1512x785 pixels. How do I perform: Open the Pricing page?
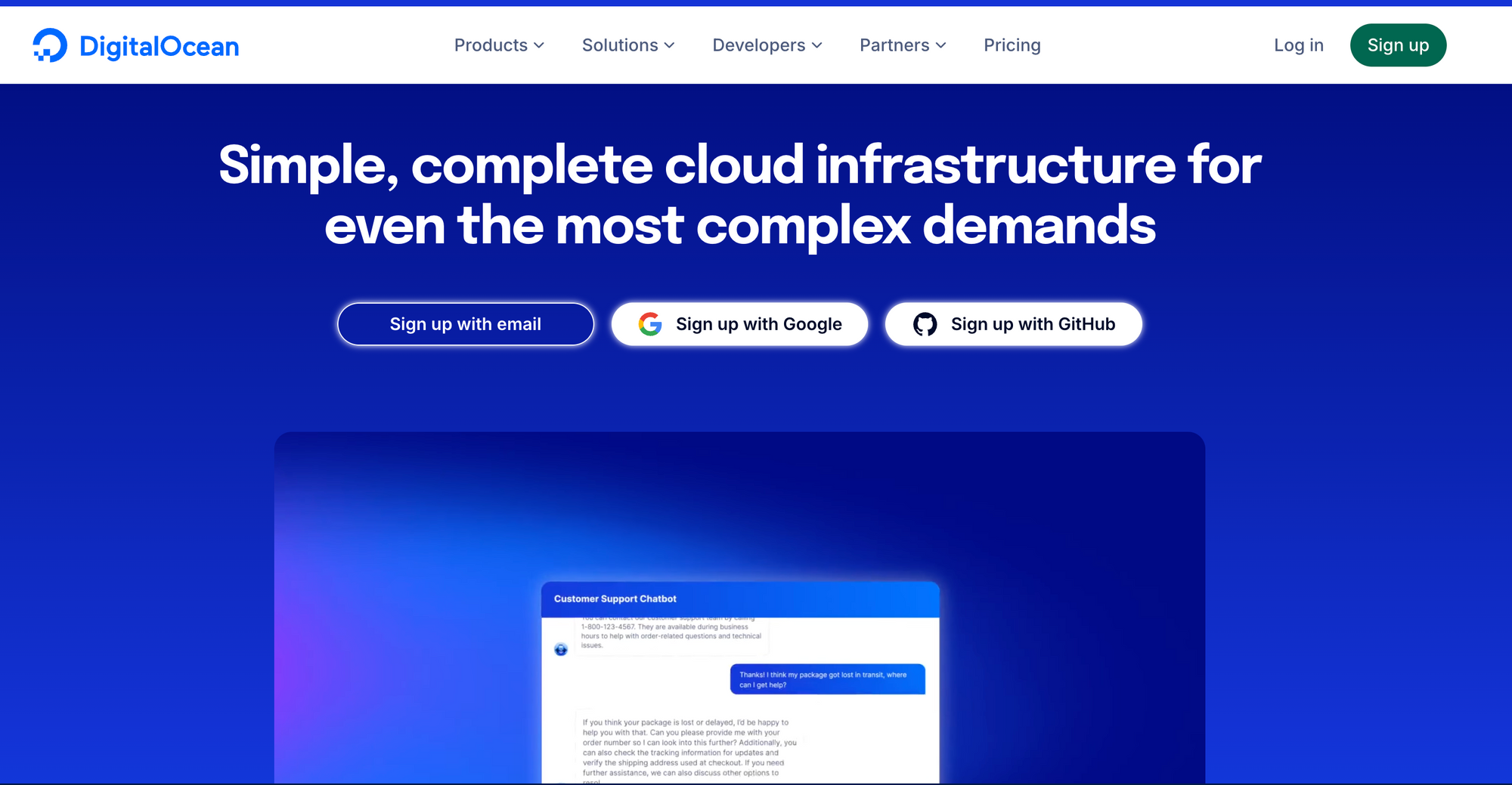(1012, 45)
